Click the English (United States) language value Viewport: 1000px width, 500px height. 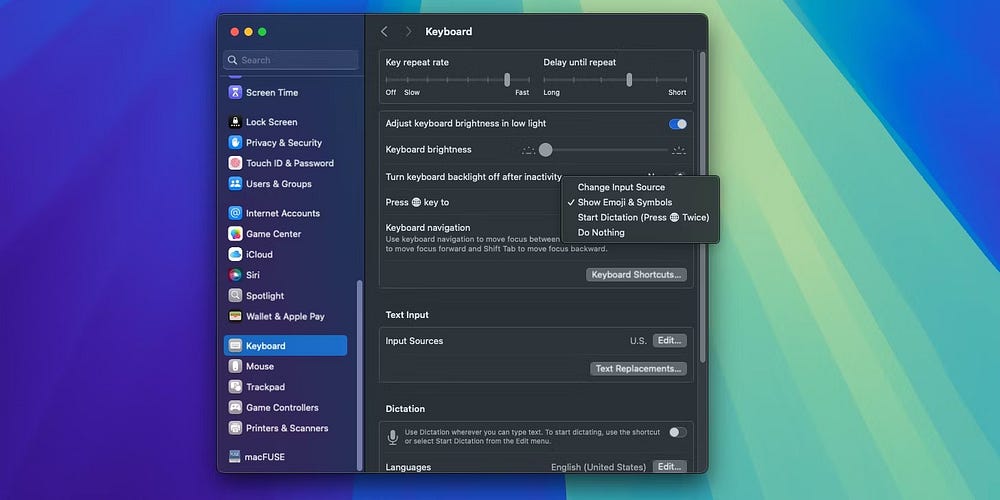tap(598, 467)
